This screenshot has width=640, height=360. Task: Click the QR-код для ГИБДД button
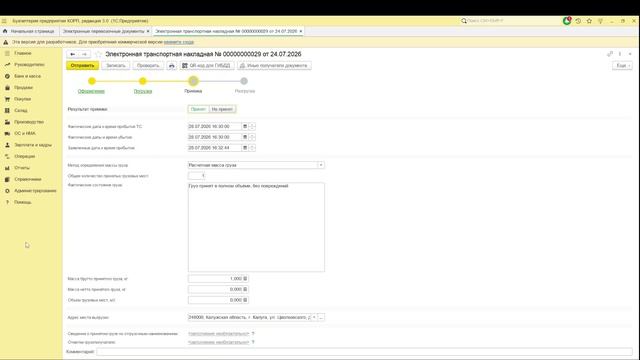coord(207,65)
